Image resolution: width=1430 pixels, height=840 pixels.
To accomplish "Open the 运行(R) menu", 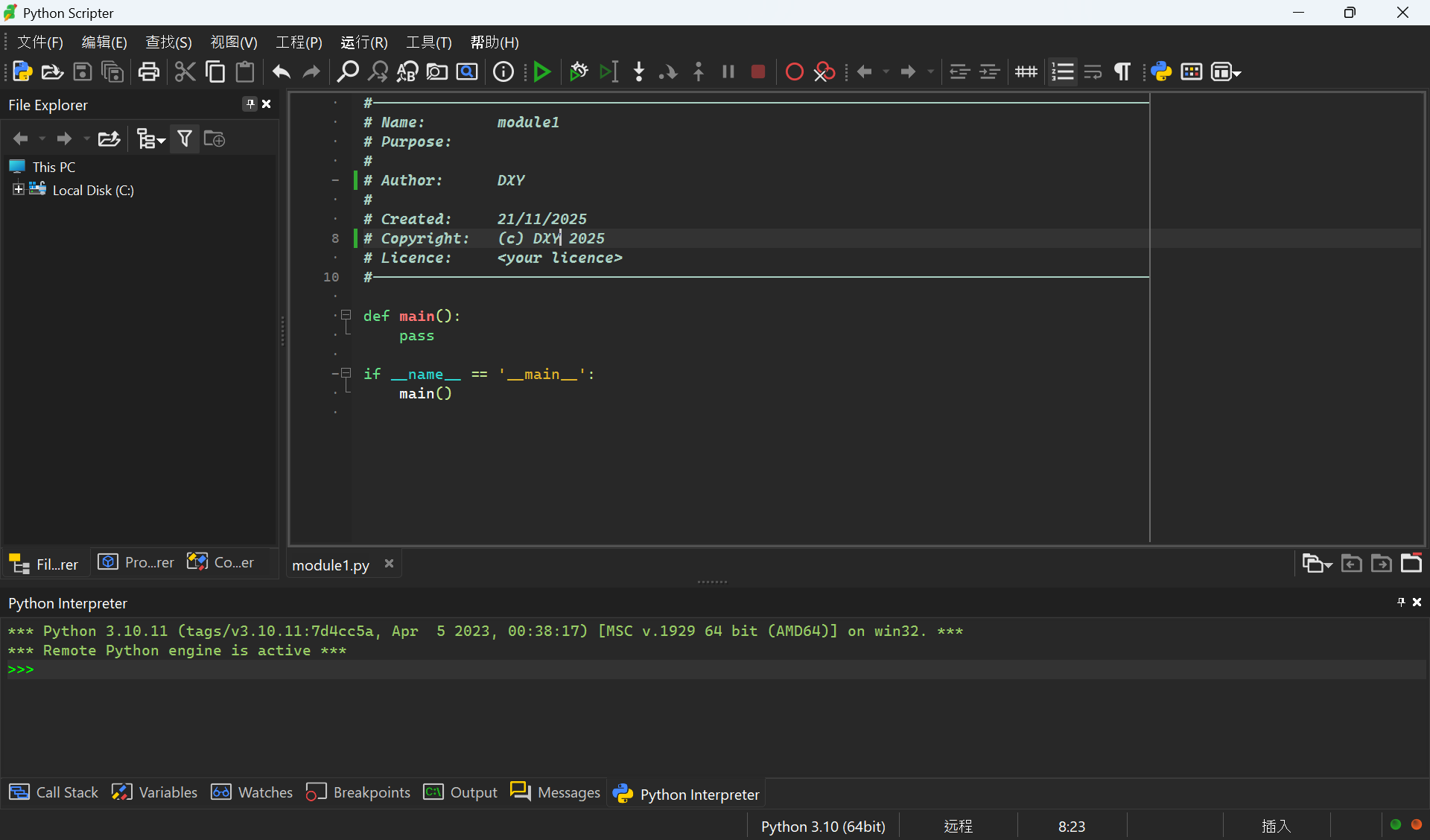I will [x=363, y=42].
